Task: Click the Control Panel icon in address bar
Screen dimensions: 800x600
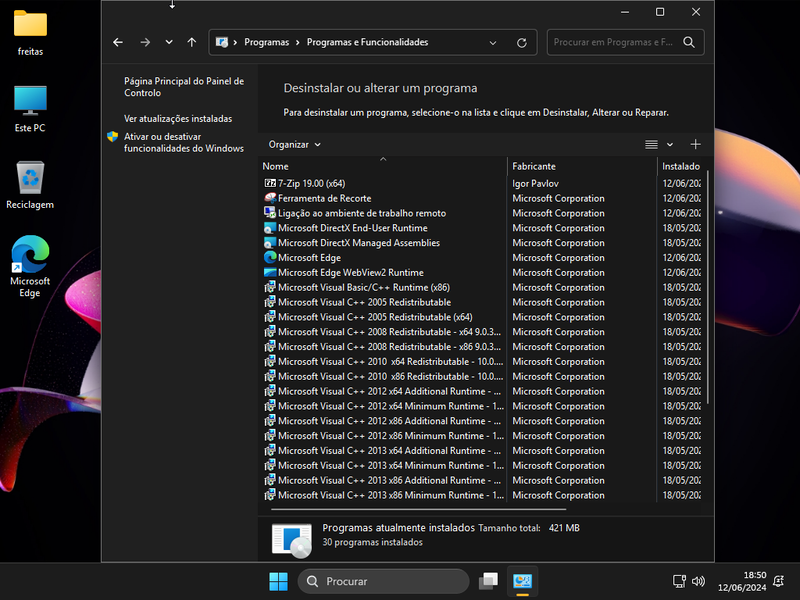Action: point(222,42)
